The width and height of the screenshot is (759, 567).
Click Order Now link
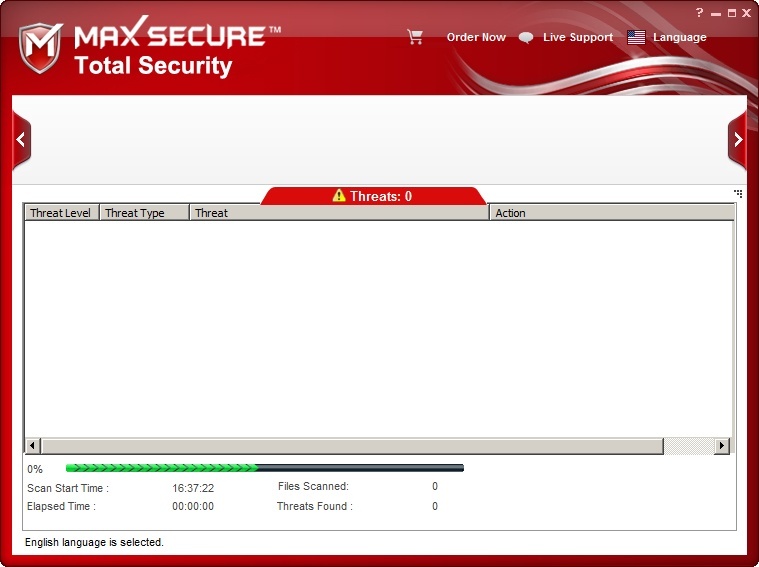pos(476,37)
